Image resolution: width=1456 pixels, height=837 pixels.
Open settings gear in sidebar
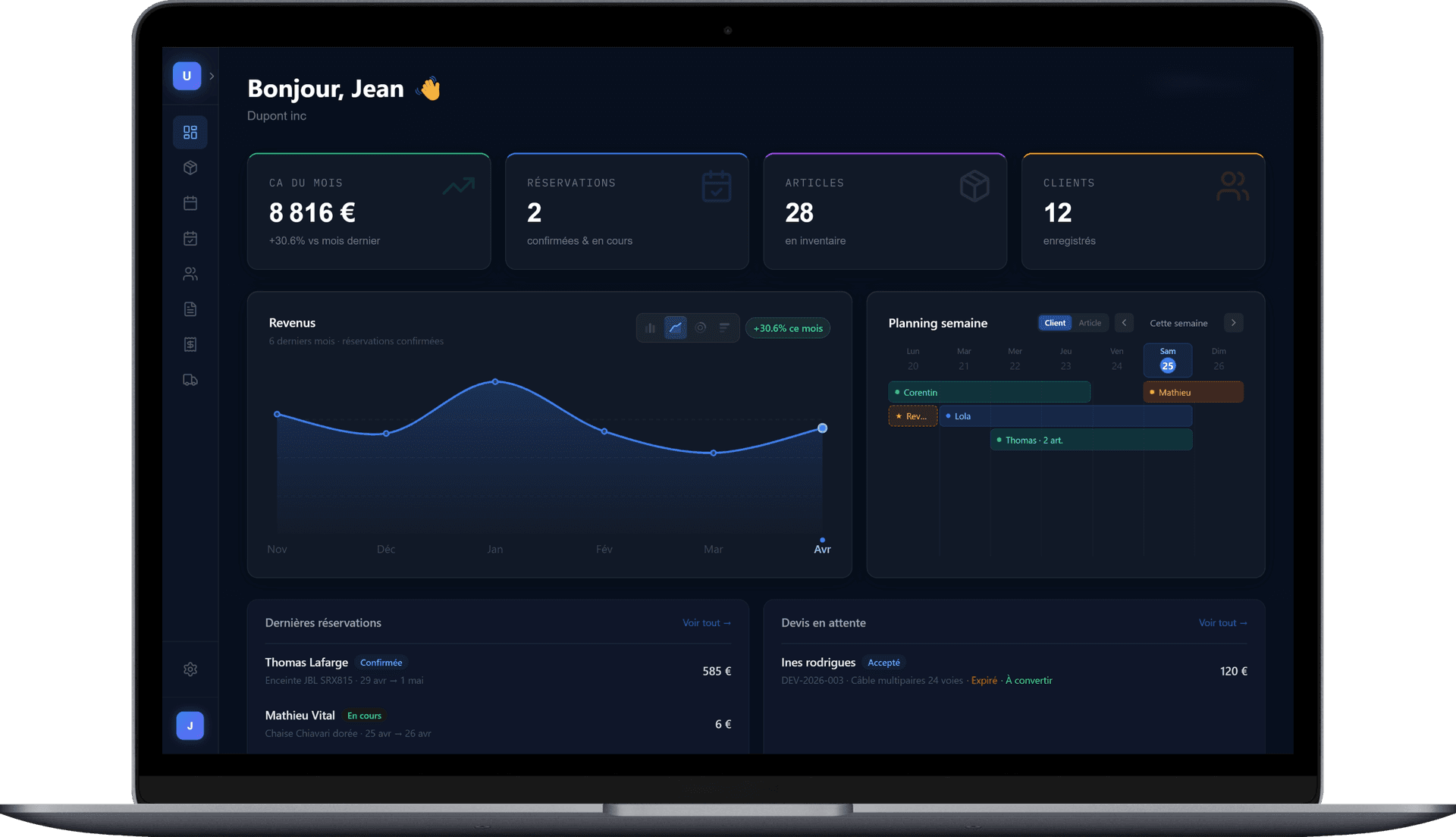click(x=190, y=669)
